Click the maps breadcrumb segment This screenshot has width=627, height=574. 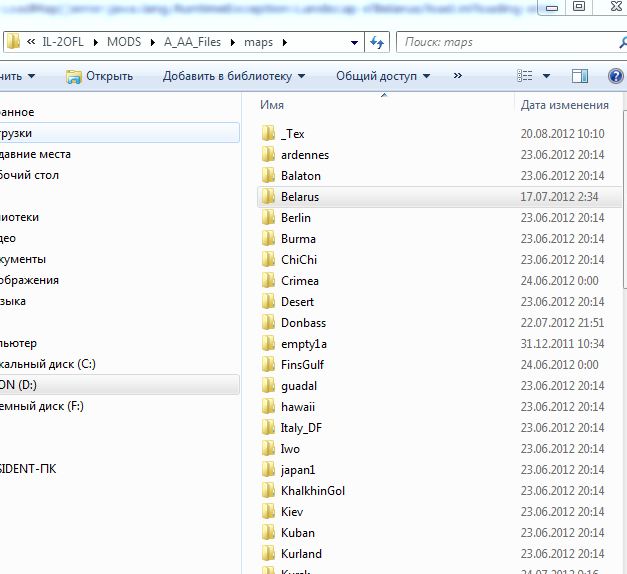258,42
